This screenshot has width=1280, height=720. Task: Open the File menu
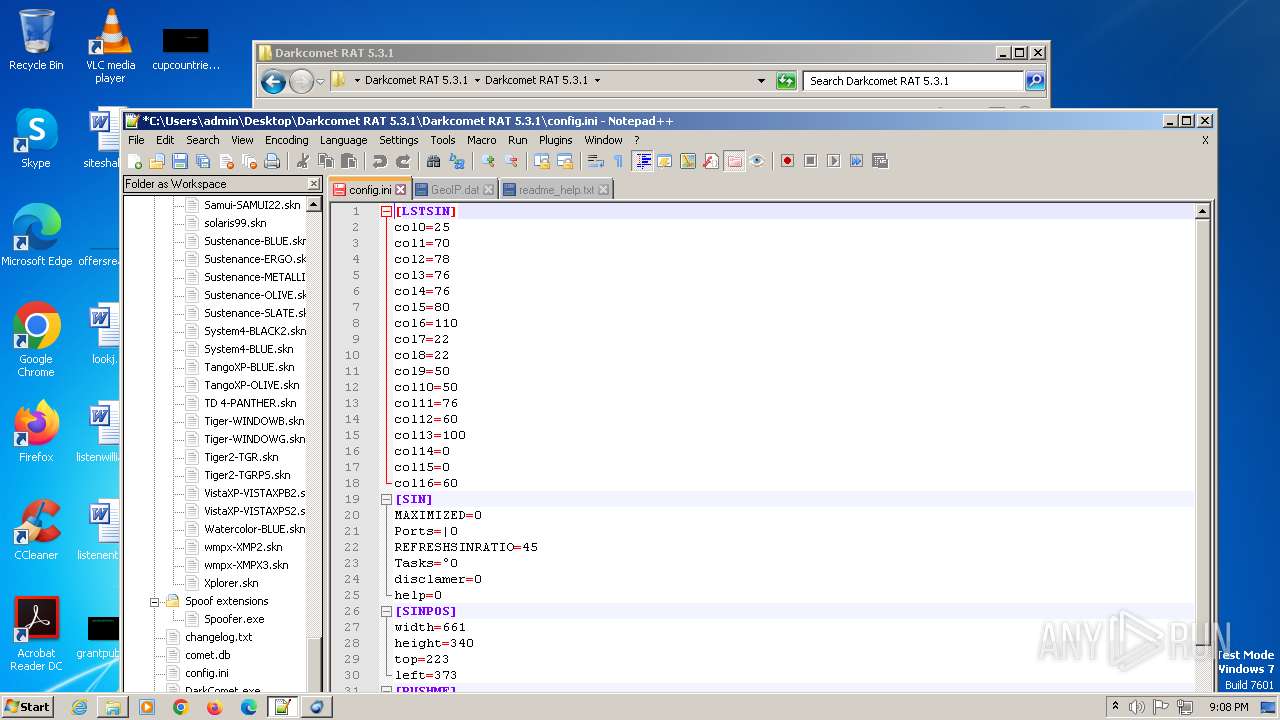136,140
